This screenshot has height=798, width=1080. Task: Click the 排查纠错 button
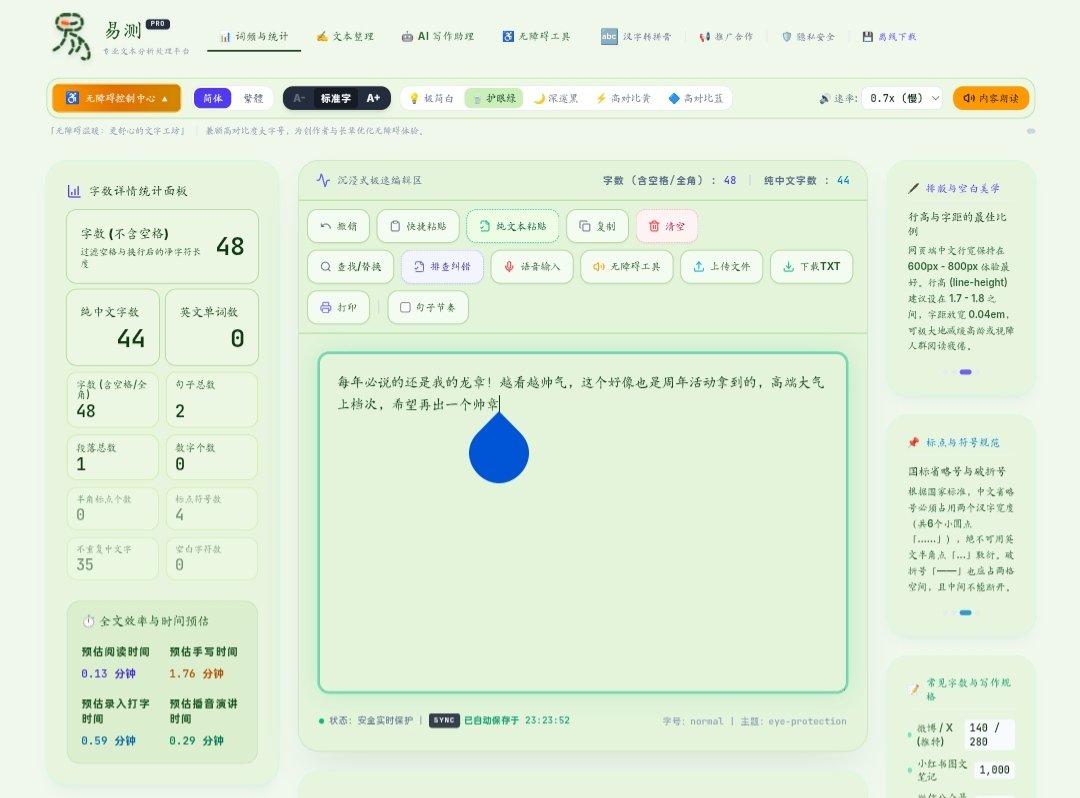442,266
